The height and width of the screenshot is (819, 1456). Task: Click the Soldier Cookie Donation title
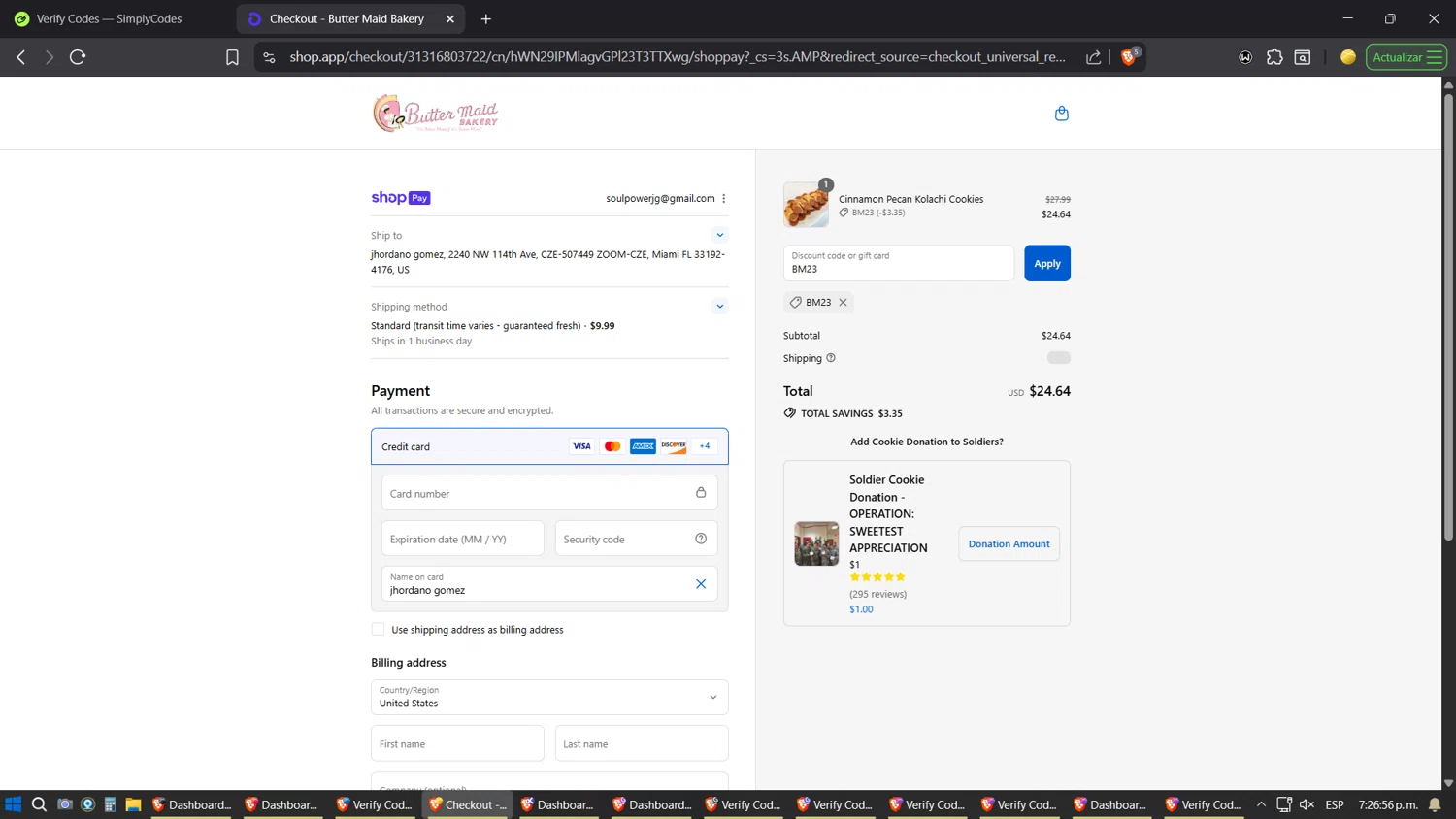[888, 513]
